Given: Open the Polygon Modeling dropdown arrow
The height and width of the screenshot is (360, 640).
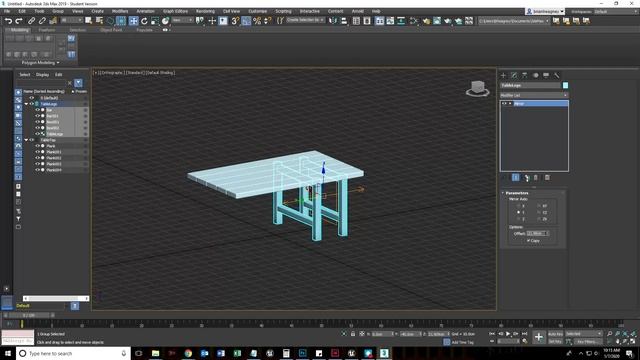Looking at the screenshot, I should pos(58,63).
